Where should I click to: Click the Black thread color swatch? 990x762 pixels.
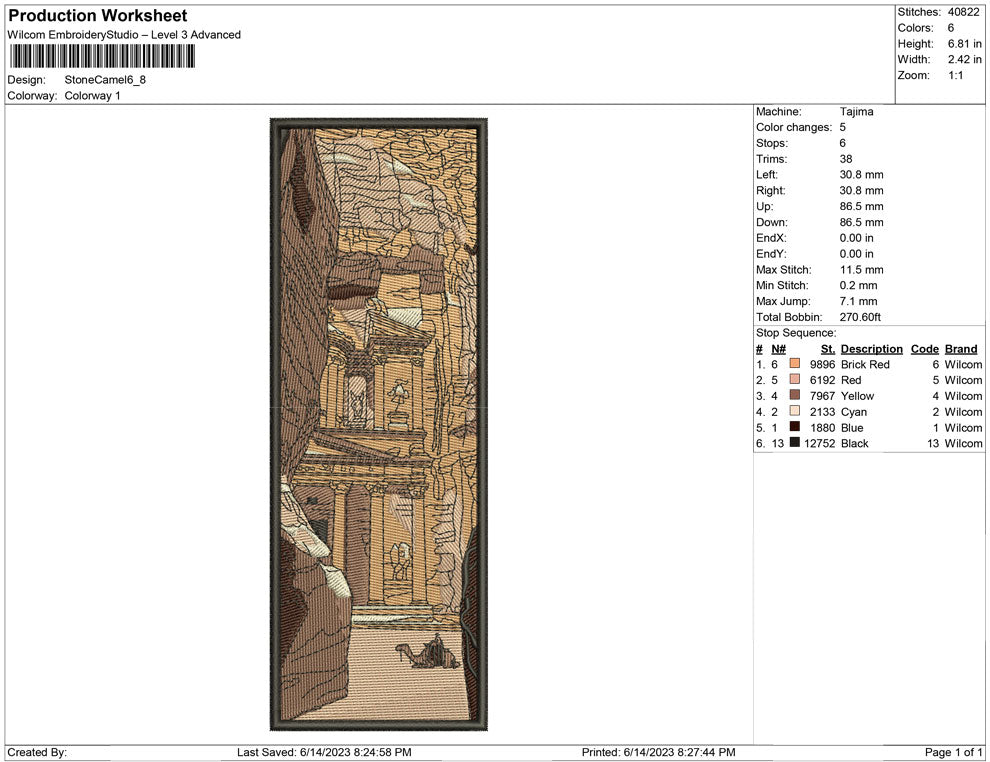pos(794,443)
